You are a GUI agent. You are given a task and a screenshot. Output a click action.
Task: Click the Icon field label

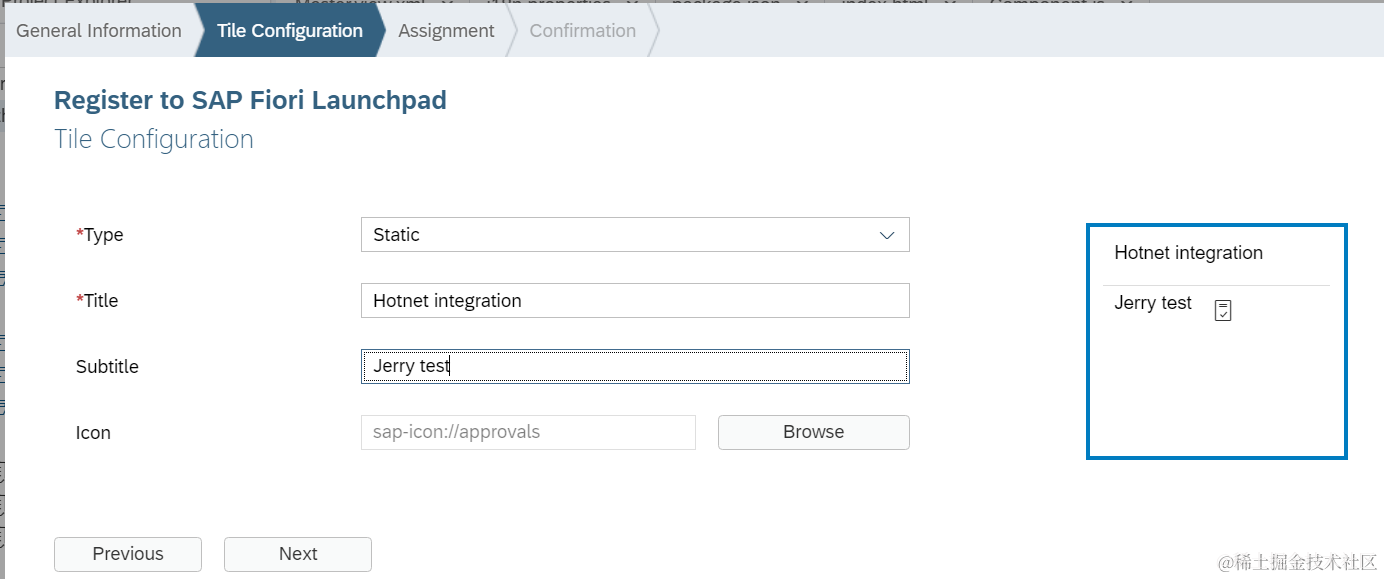[x=93, y=433]
